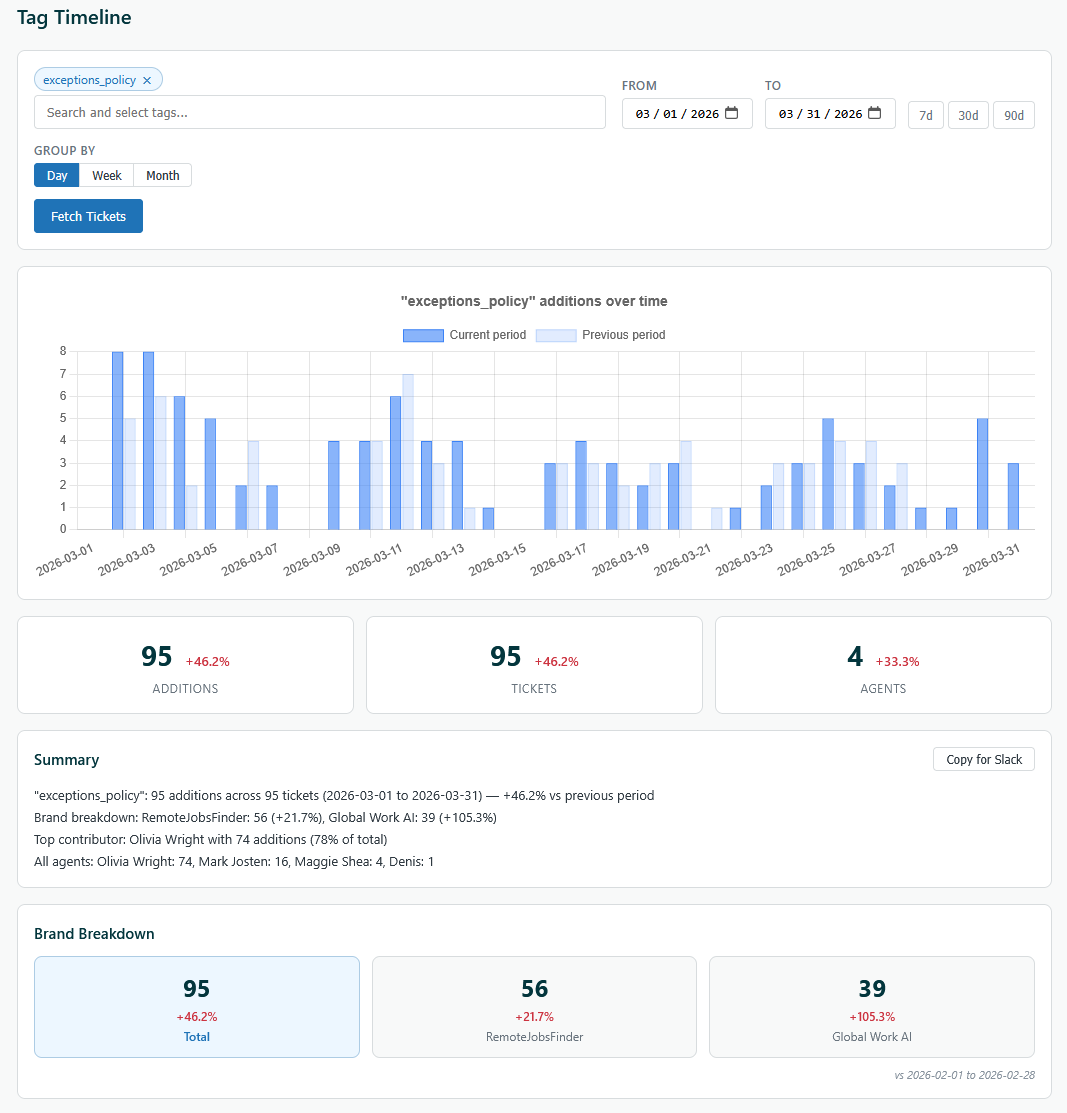The width and height of the screenshot is (1067, 1113).
Task: Switch grouping to Week
Action: (106, 175)
